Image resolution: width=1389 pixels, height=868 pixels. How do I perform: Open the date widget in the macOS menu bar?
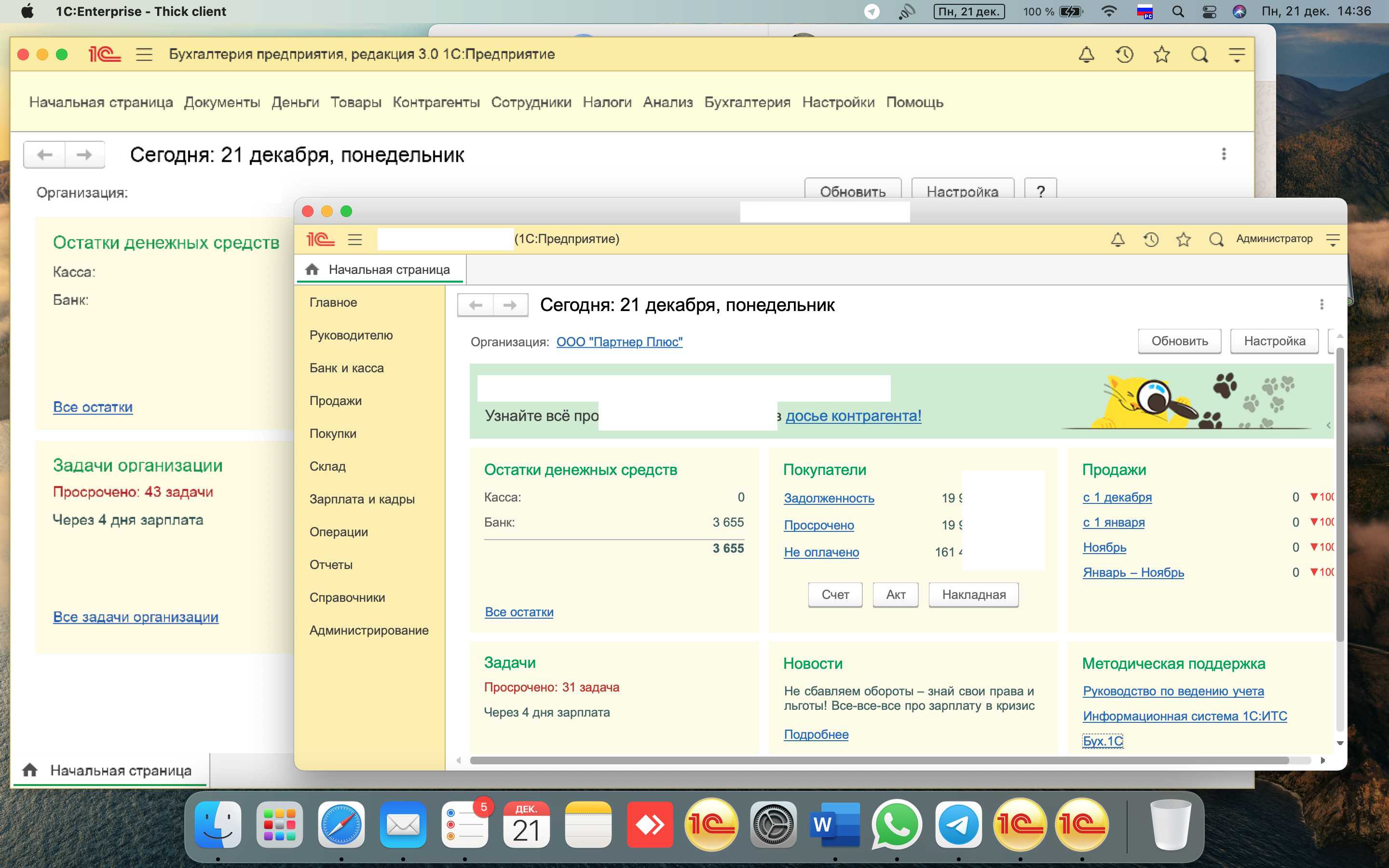tap(969, 12)
